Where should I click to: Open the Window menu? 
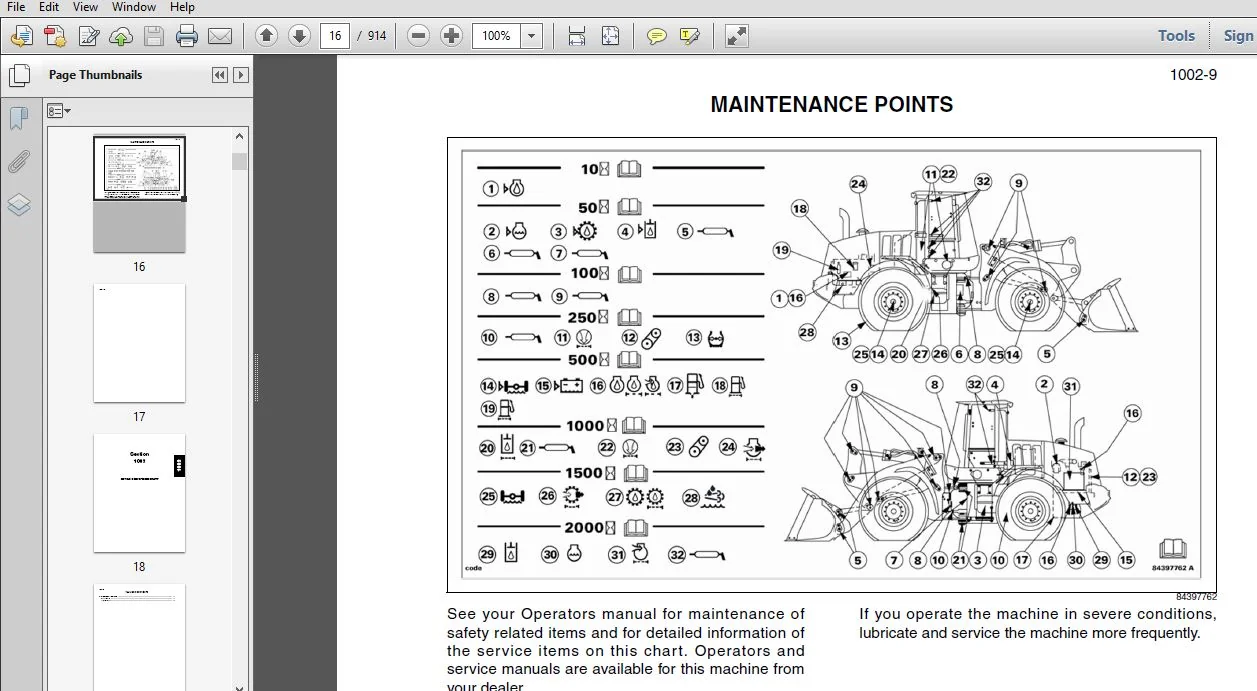pyautogui.click(x=133, y=7)
